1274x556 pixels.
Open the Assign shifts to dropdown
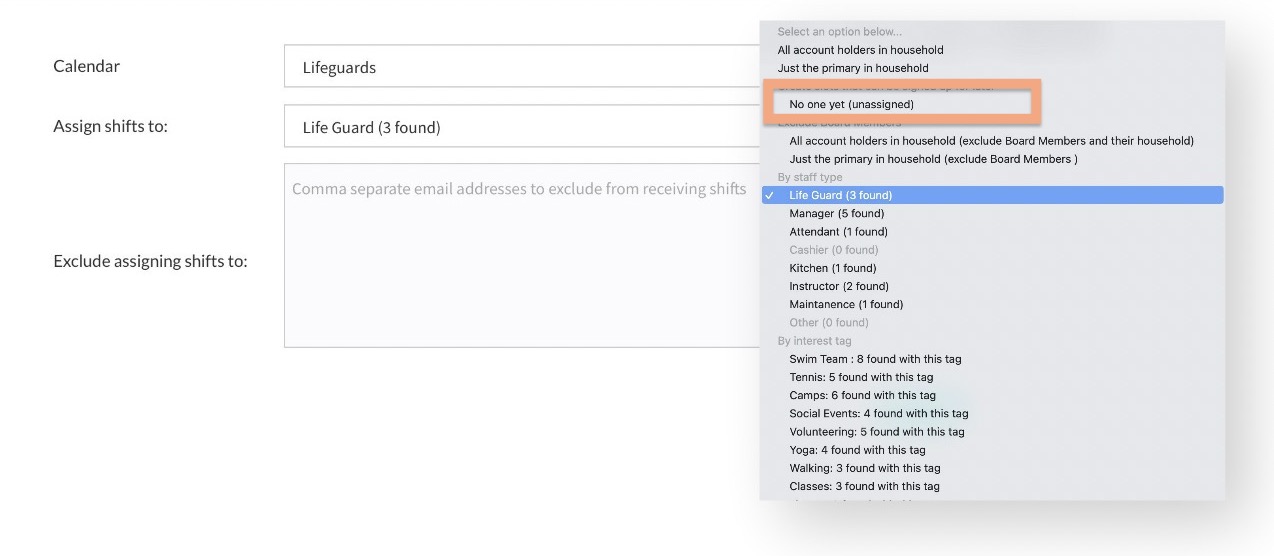[x=520, y=127]
